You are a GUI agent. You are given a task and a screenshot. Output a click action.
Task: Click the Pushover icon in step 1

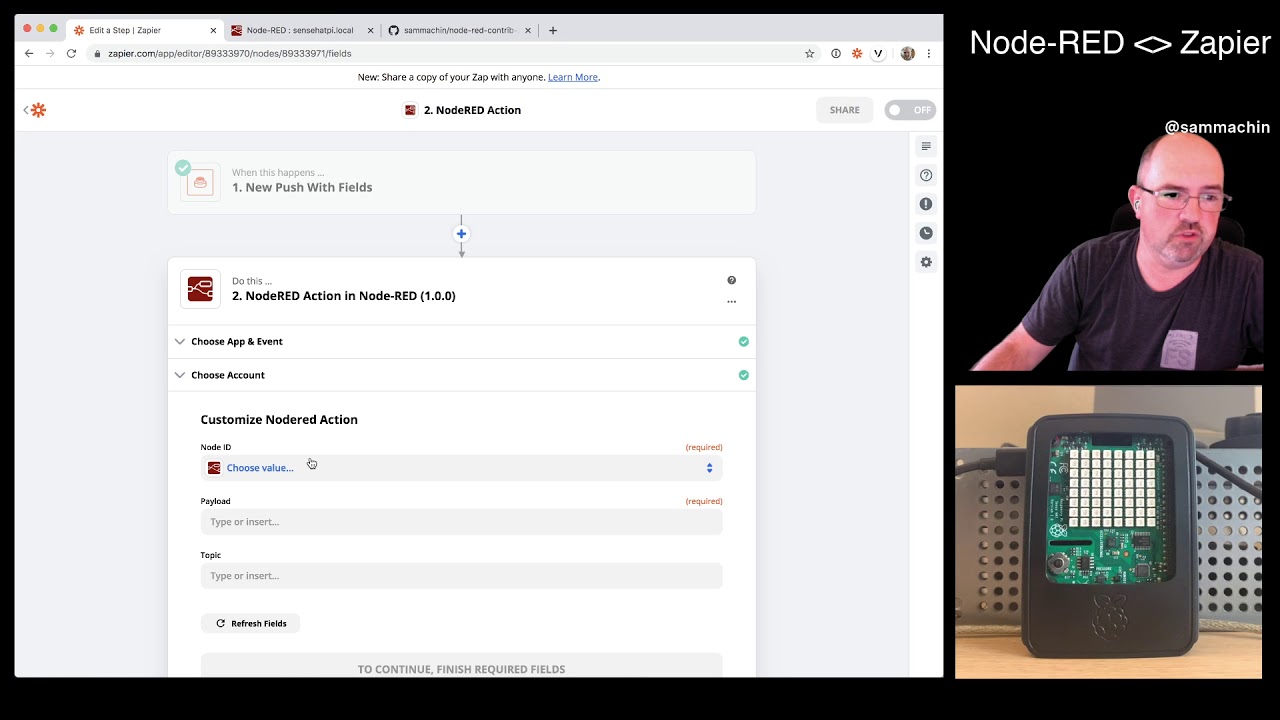tap(200, 181)
